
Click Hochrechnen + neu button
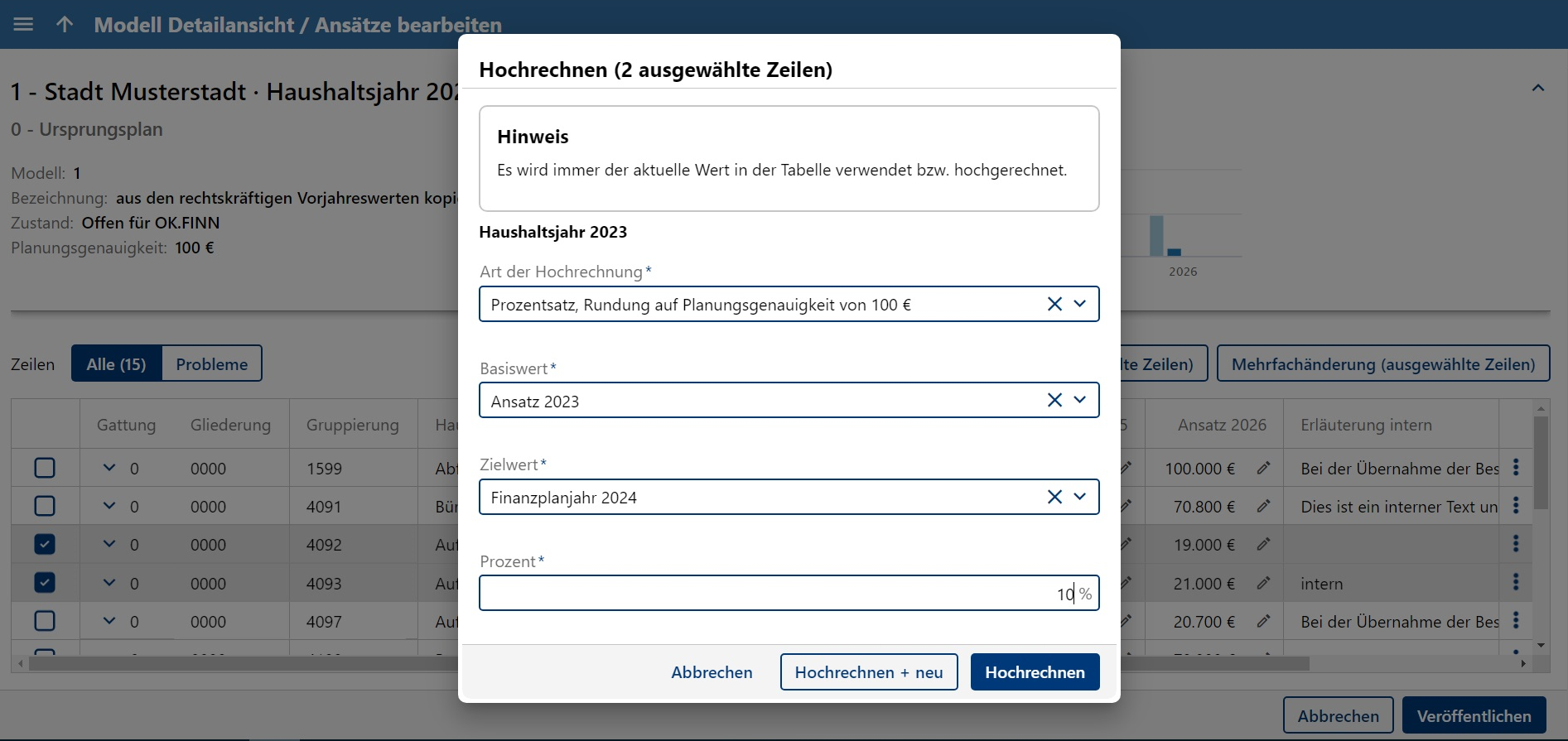868,671
